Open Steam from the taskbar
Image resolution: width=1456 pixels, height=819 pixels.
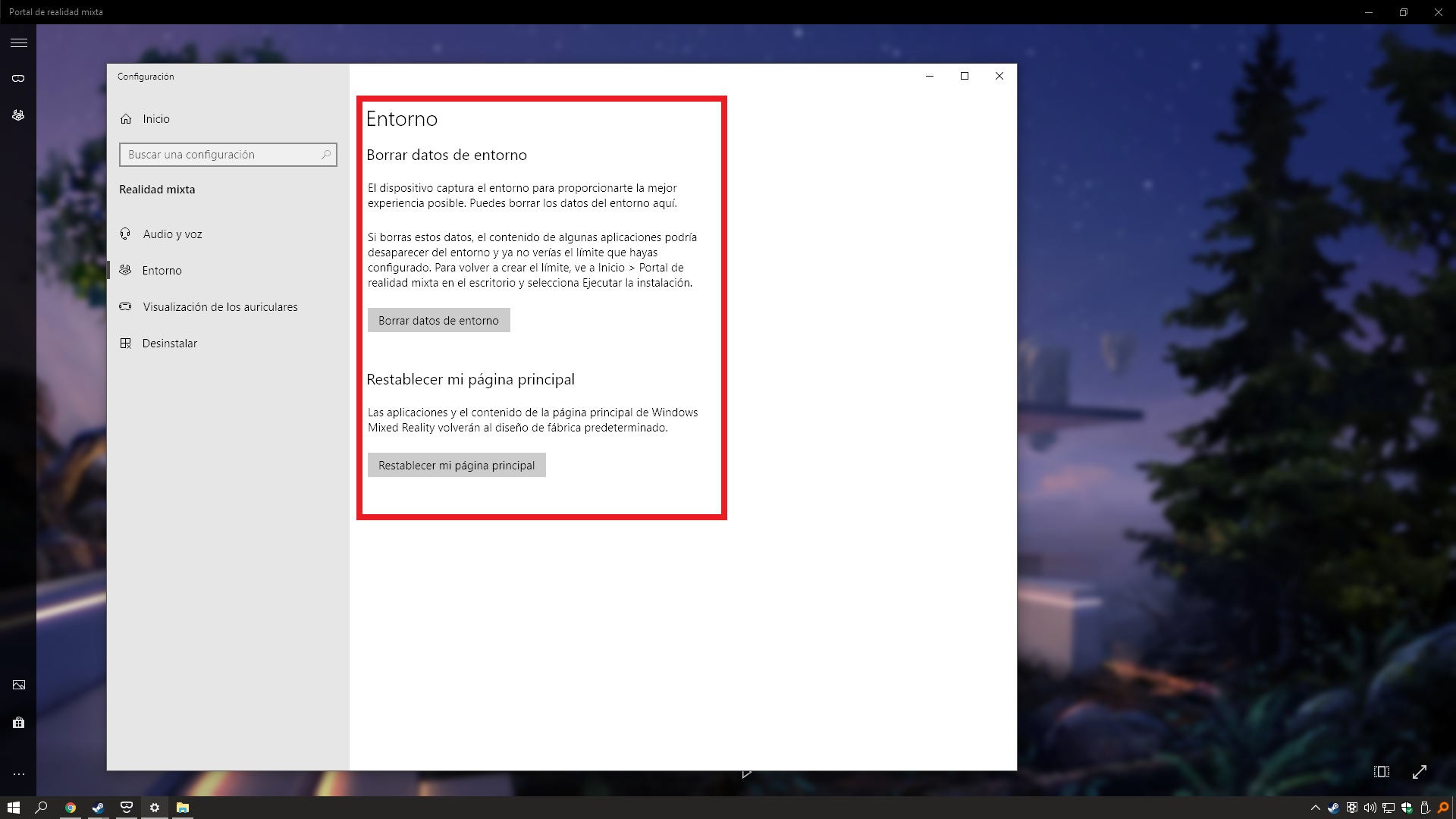pos(98,808)
